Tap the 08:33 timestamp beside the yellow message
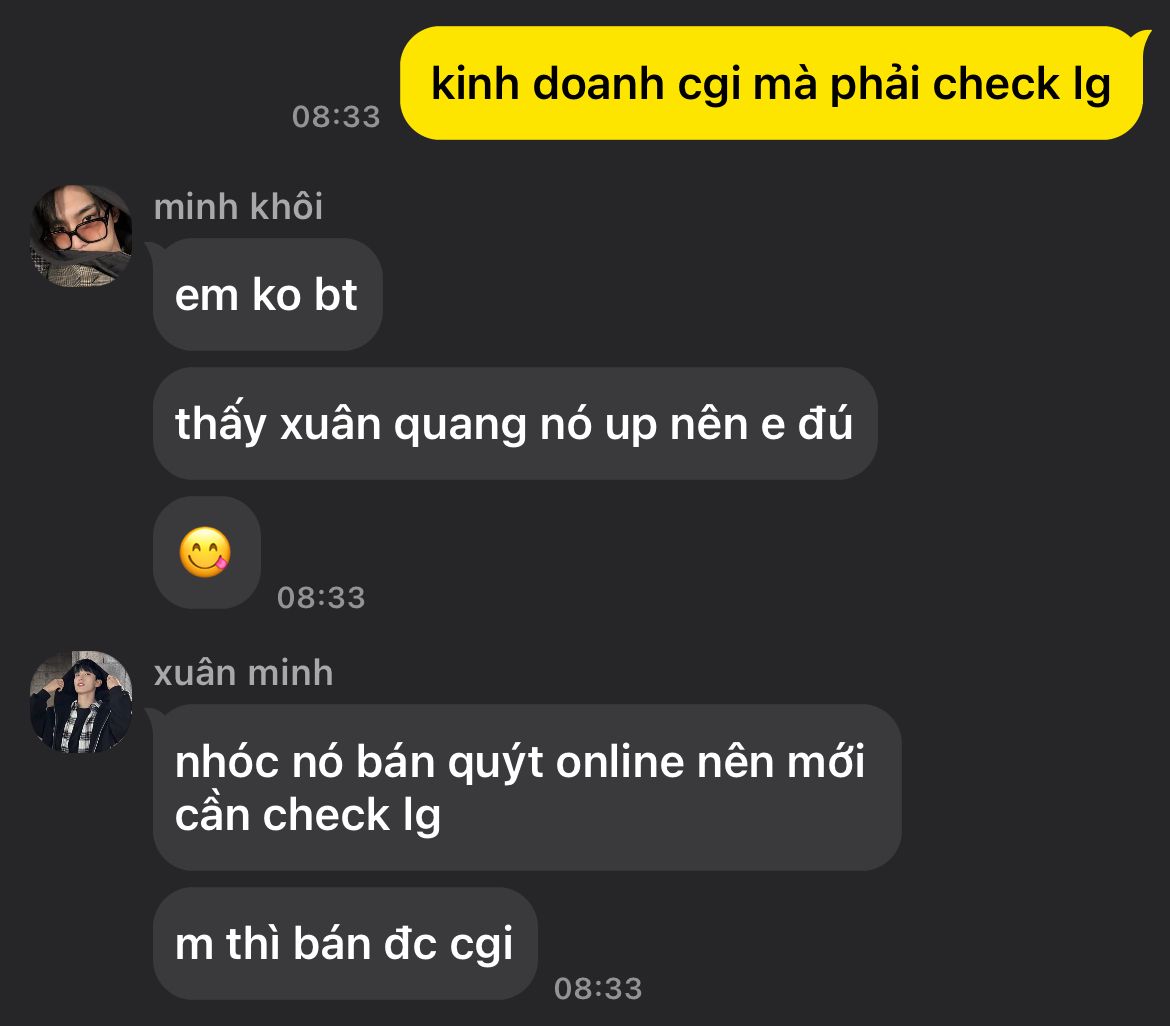 337,116
